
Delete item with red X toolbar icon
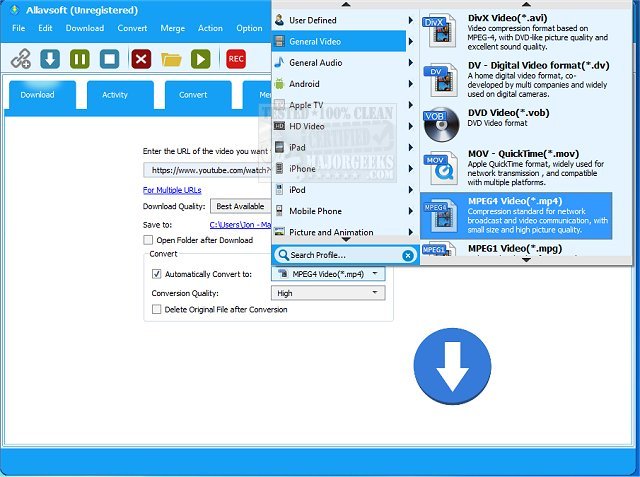[141, 59]
